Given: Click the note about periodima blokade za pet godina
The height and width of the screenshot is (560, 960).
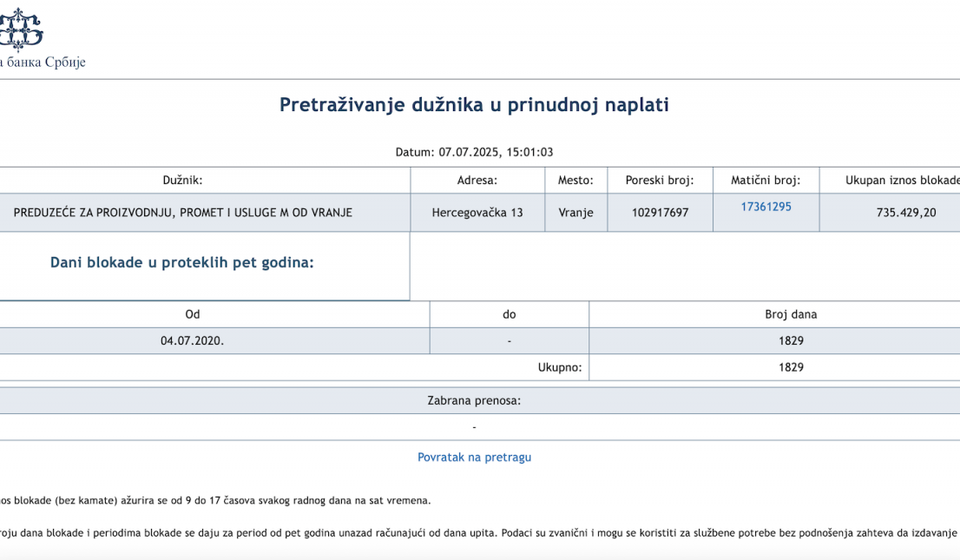Looking at the screenshot, I should tap(480, 533).
